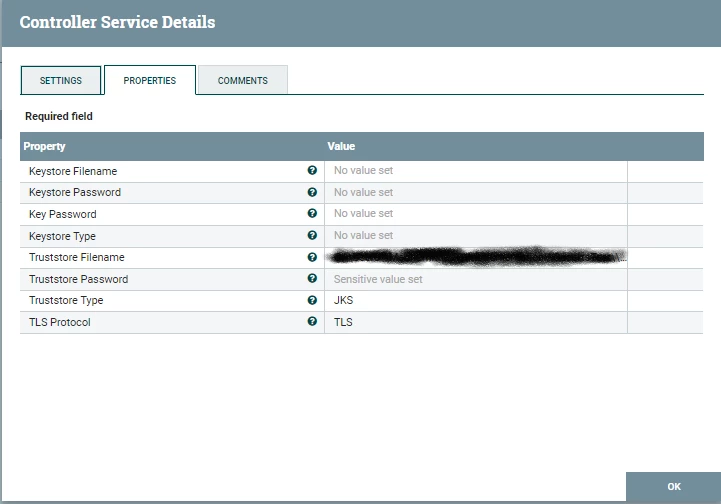Click help icon for Keystore Filename
Screen dimensions: 721x504
(x=312, y=171)
